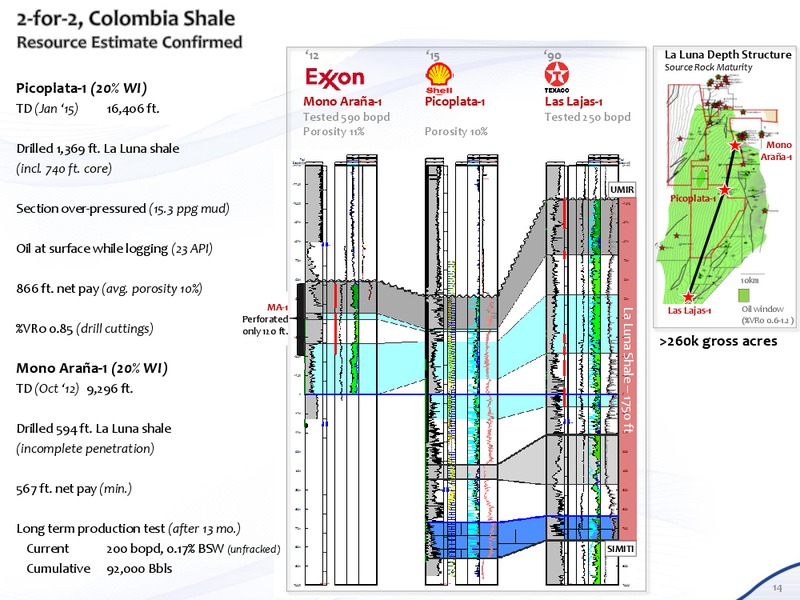Screen dimensions: 800x600
Task: Click '%VRo 0.85 (drill cuttings)' line
Action: coord(85,329)
